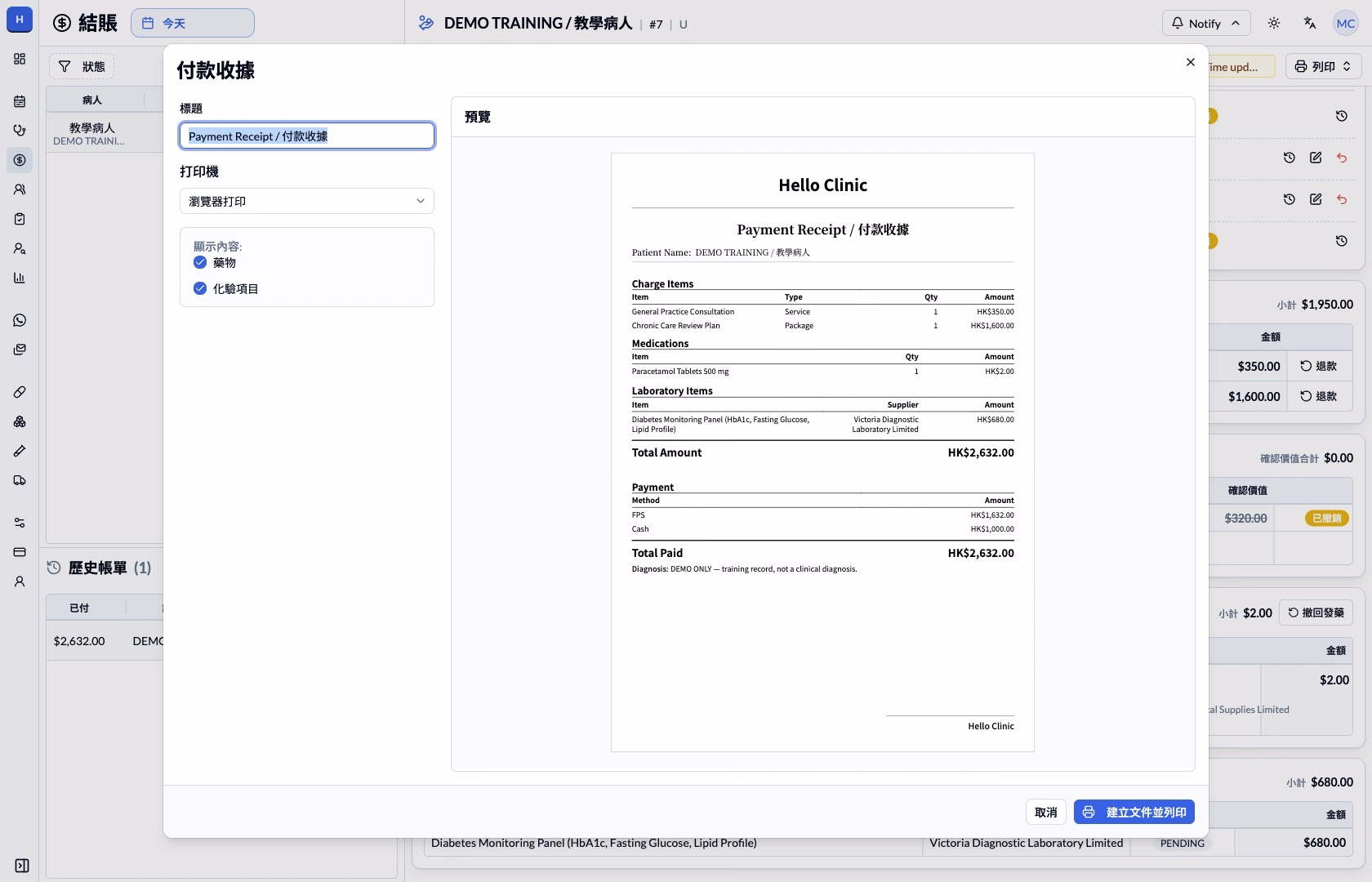Click the PENDING status badge
Viewport: 1372px width, 882px height.
pyautogui.click(x=1183, y=843)
